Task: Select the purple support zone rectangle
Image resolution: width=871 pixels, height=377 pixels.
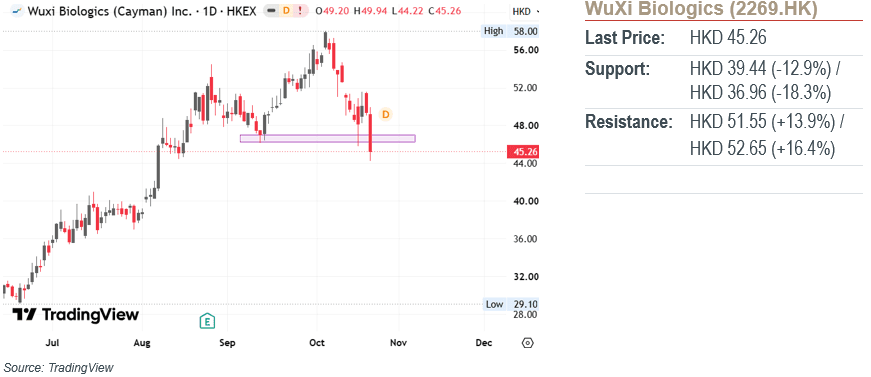Action: pyautogui.click(x=328, y=138)
